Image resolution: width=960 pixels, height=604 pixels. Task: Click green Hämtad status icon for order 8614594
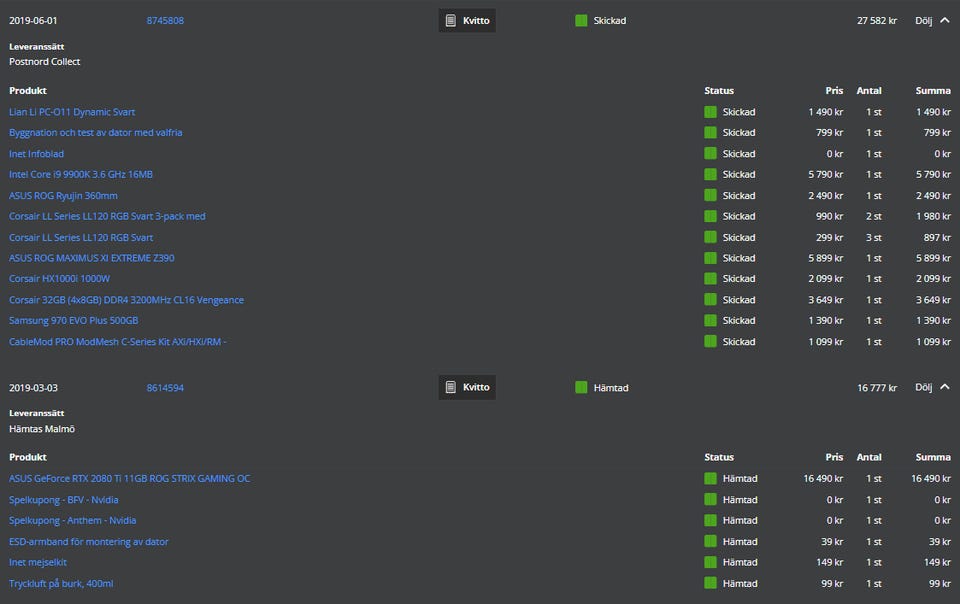coord(581,387)
